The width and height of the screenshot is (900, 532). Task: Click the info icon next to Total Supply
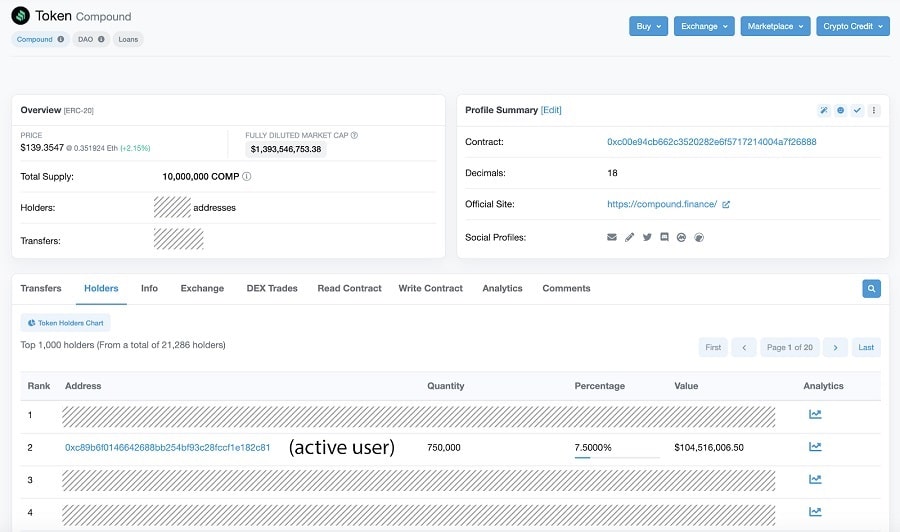point(247,176)
